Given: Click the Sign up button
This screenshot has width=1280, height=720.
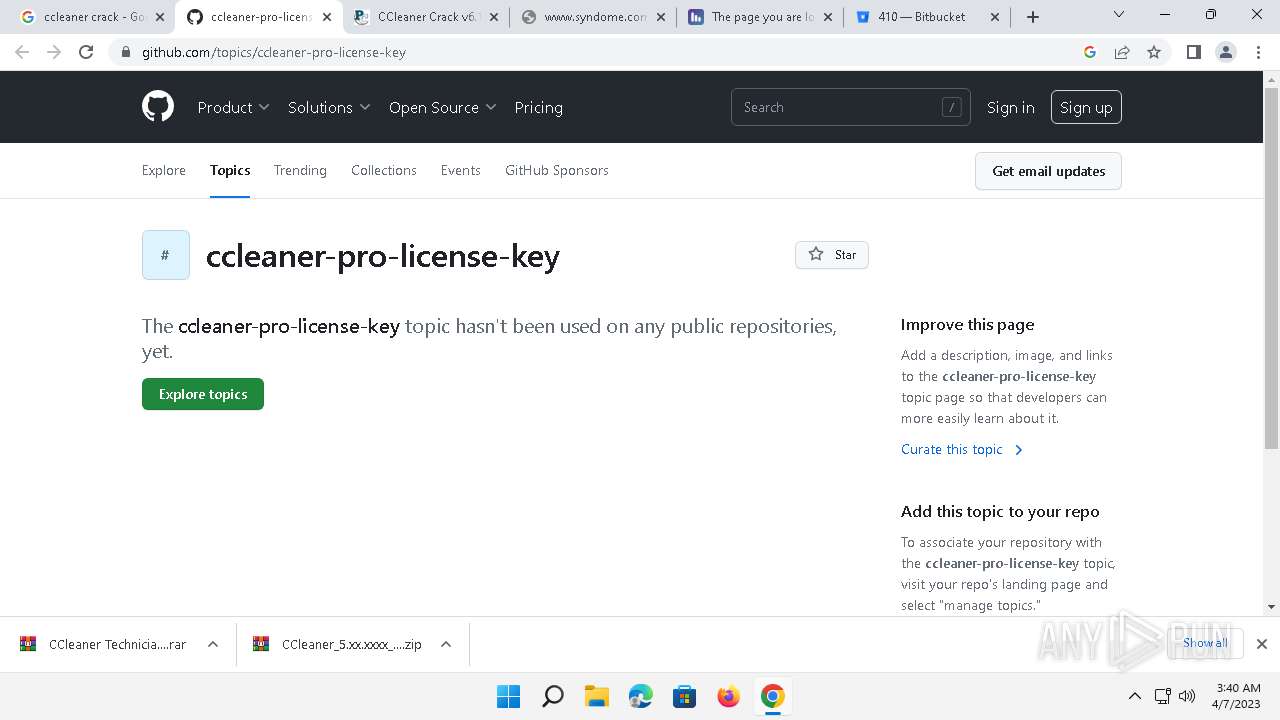Looking at the screenshot, I should point(1086,107).
